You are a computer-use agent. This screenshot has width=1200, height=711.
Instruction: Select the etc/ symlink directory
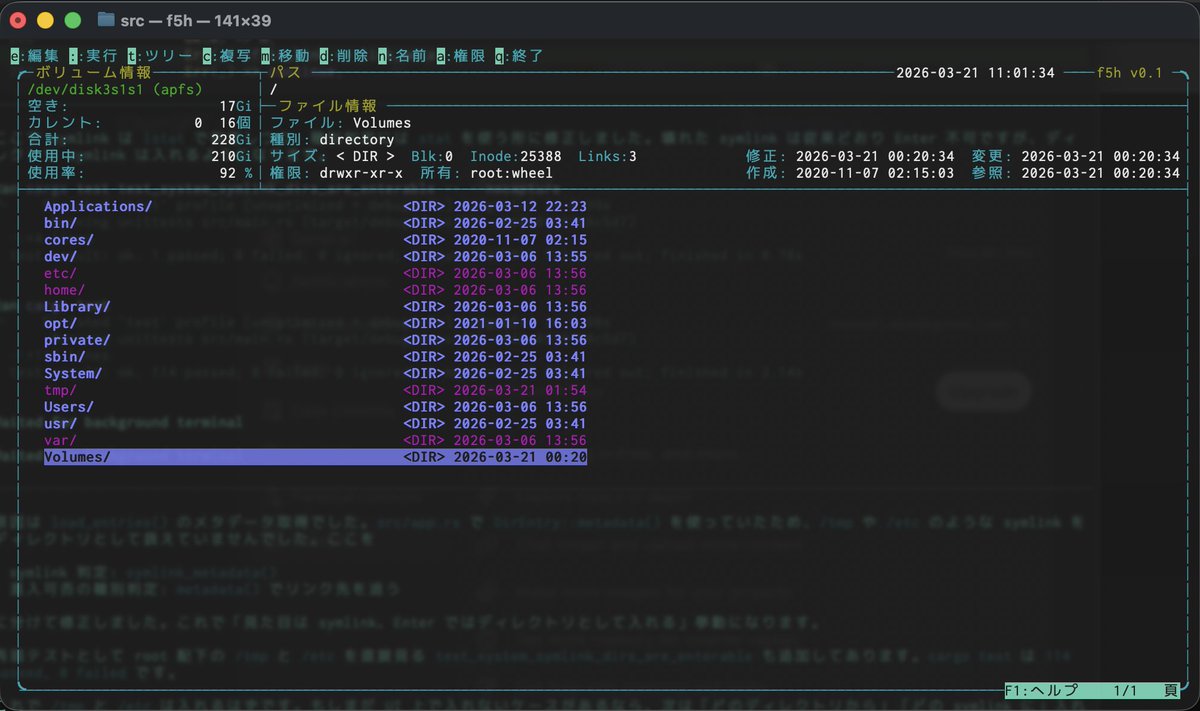[315, 273]
